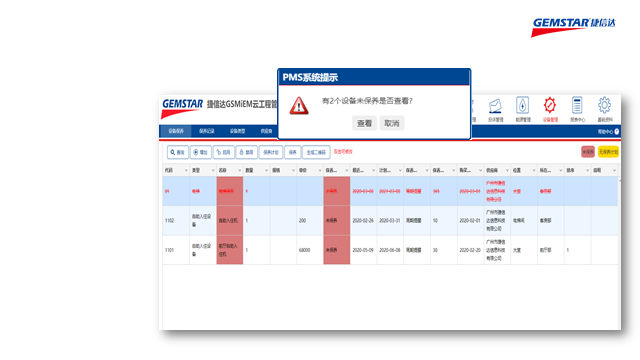Screen dimensions: 640x360
Task: Click the 启用 enable button with hand icon
Action: [224, 152]
